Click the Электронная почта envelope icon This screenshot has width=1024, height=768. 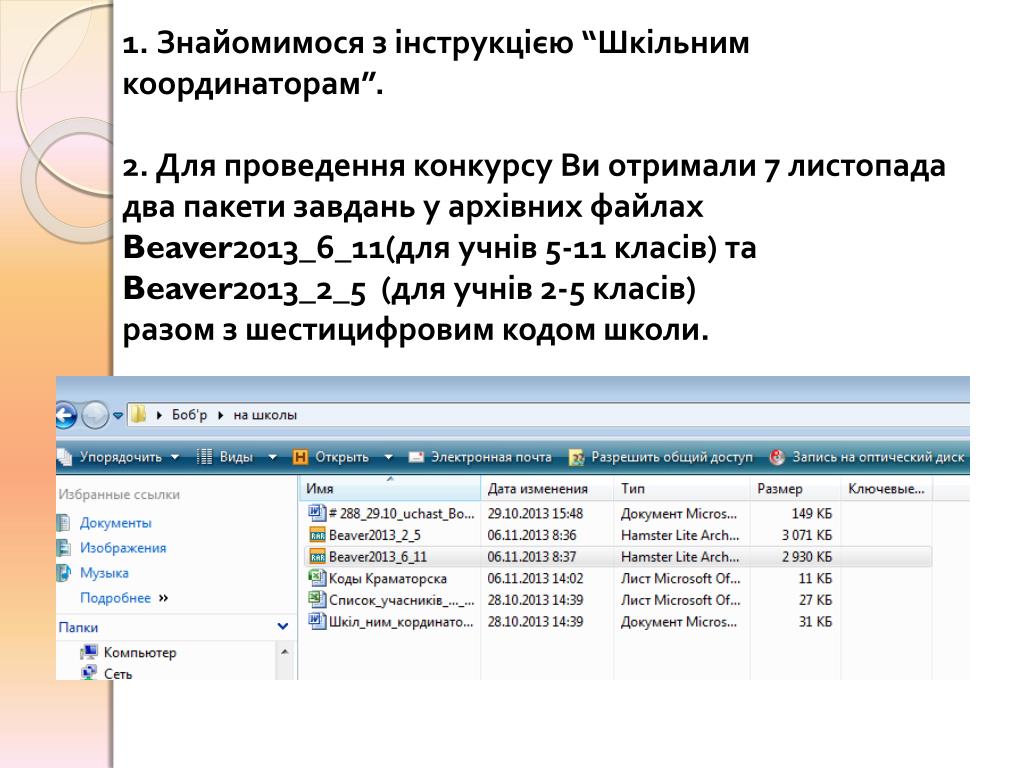(x=416, y=457)
